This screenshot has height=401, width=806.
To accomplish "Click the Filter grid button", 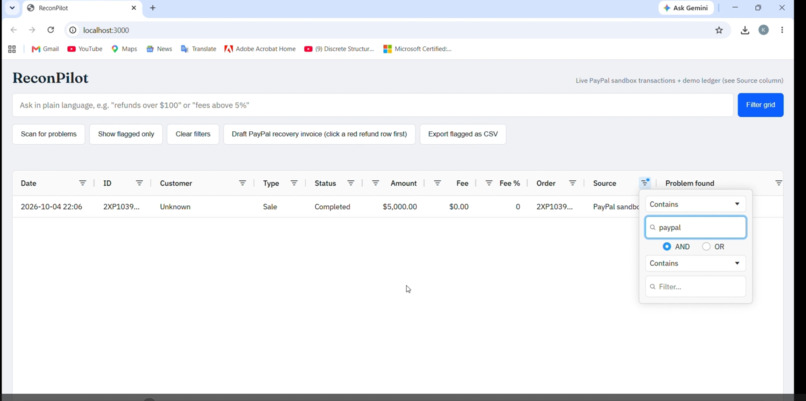I will [760, 105].
